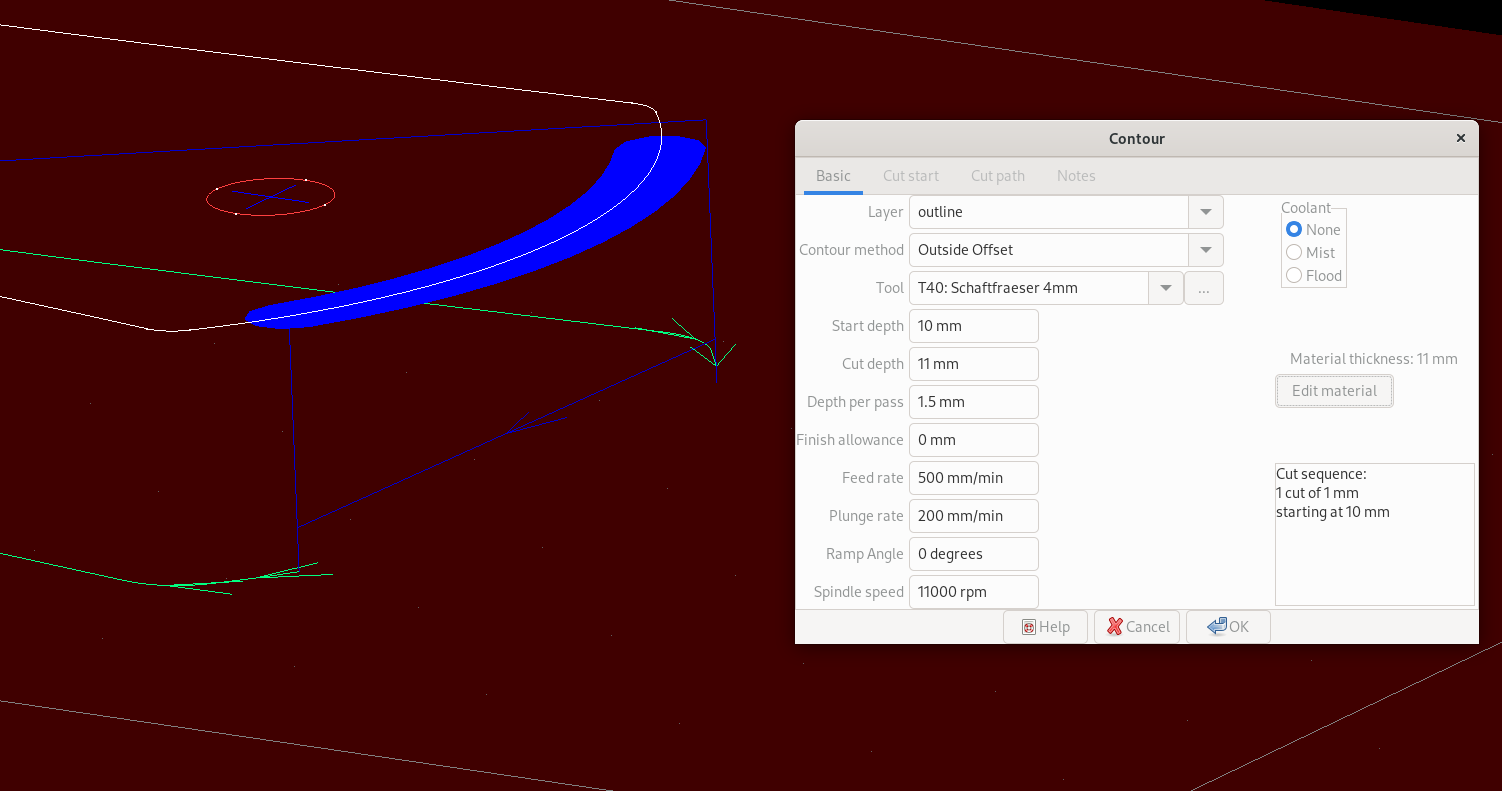The width and height of the screenshot is (1502, 791).
Task: Click the Start depth input field
Action: pos(973,326)
